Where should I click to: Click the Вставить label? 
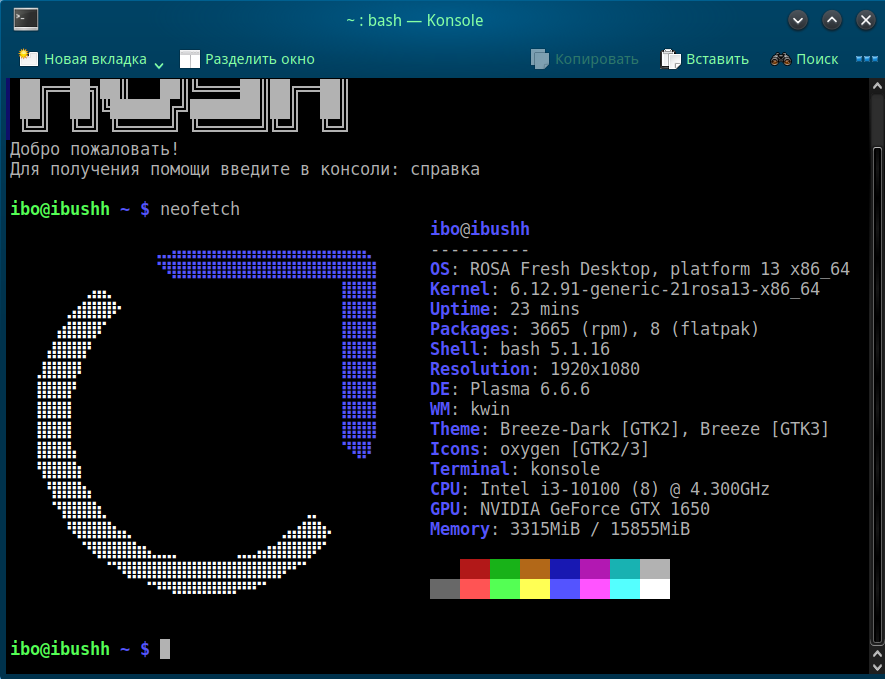point(717,59)
